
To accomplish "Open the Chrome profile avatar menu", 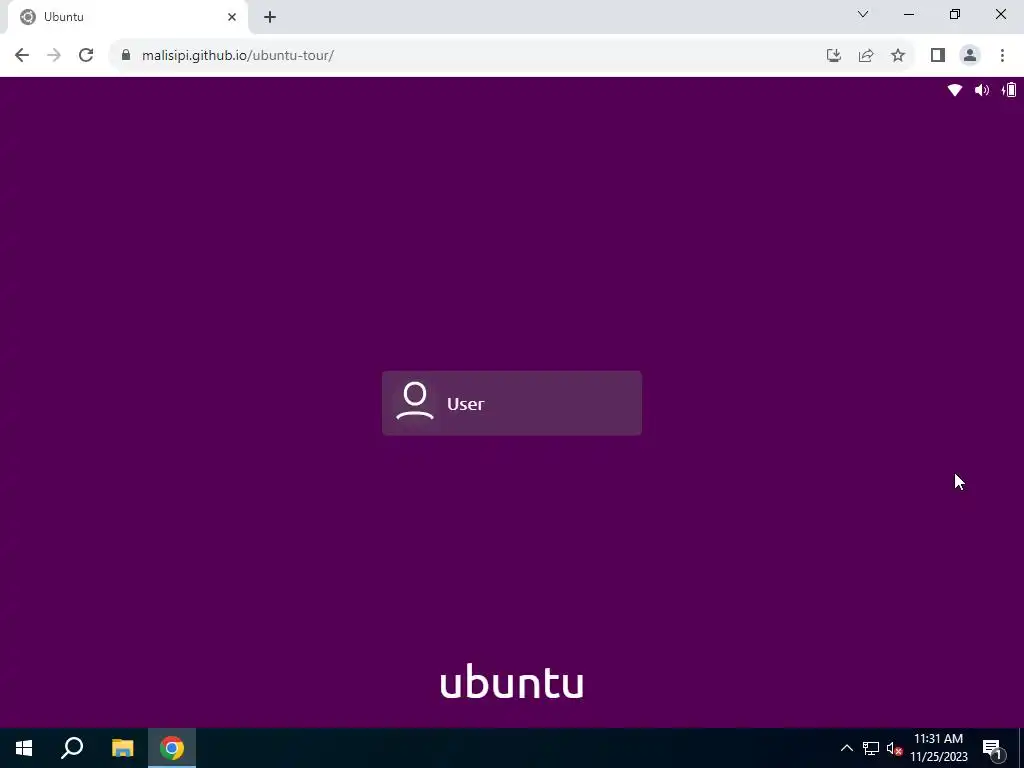I will tap(970, 56).
